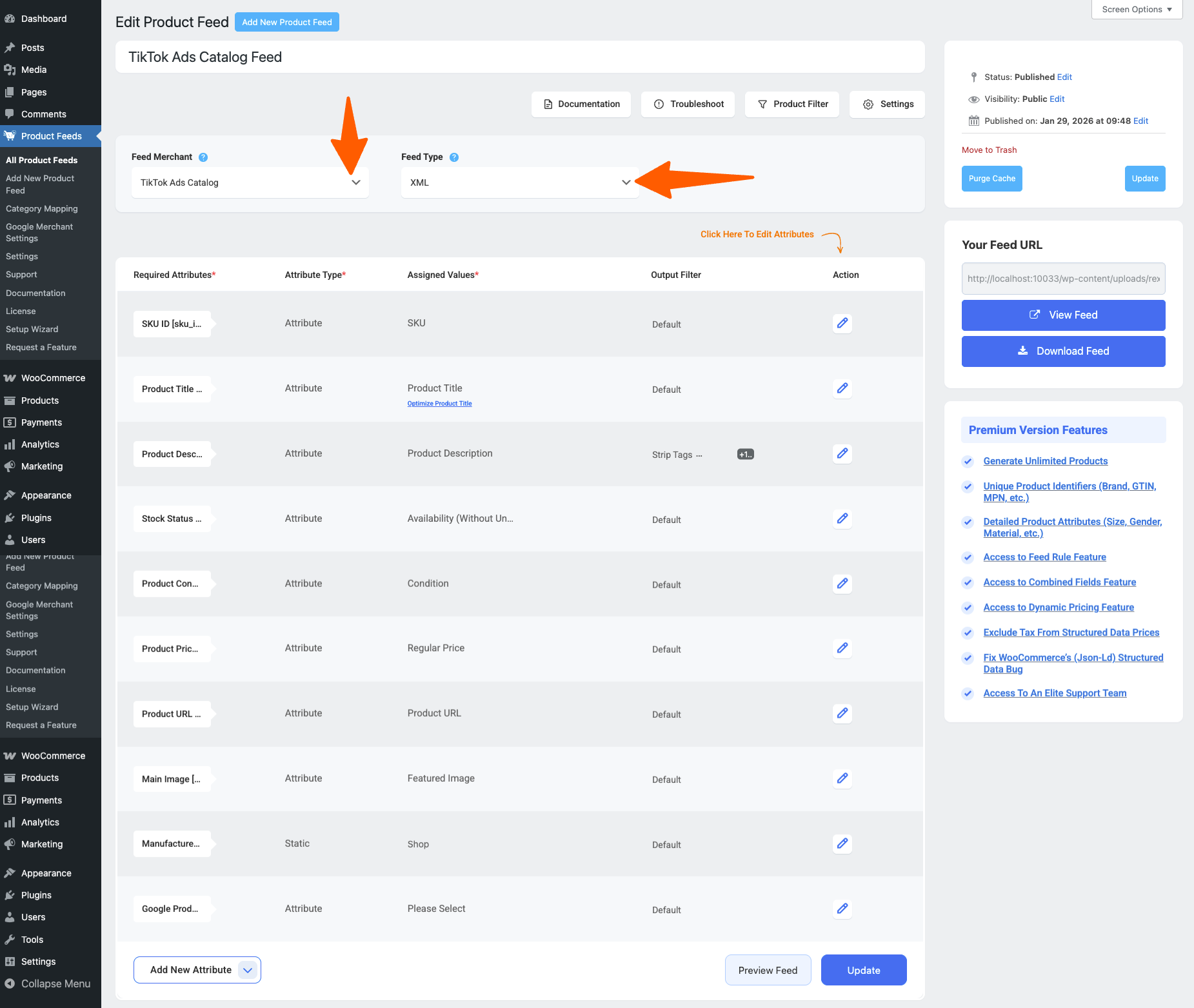Click the Feed Type help question icon

454,157
